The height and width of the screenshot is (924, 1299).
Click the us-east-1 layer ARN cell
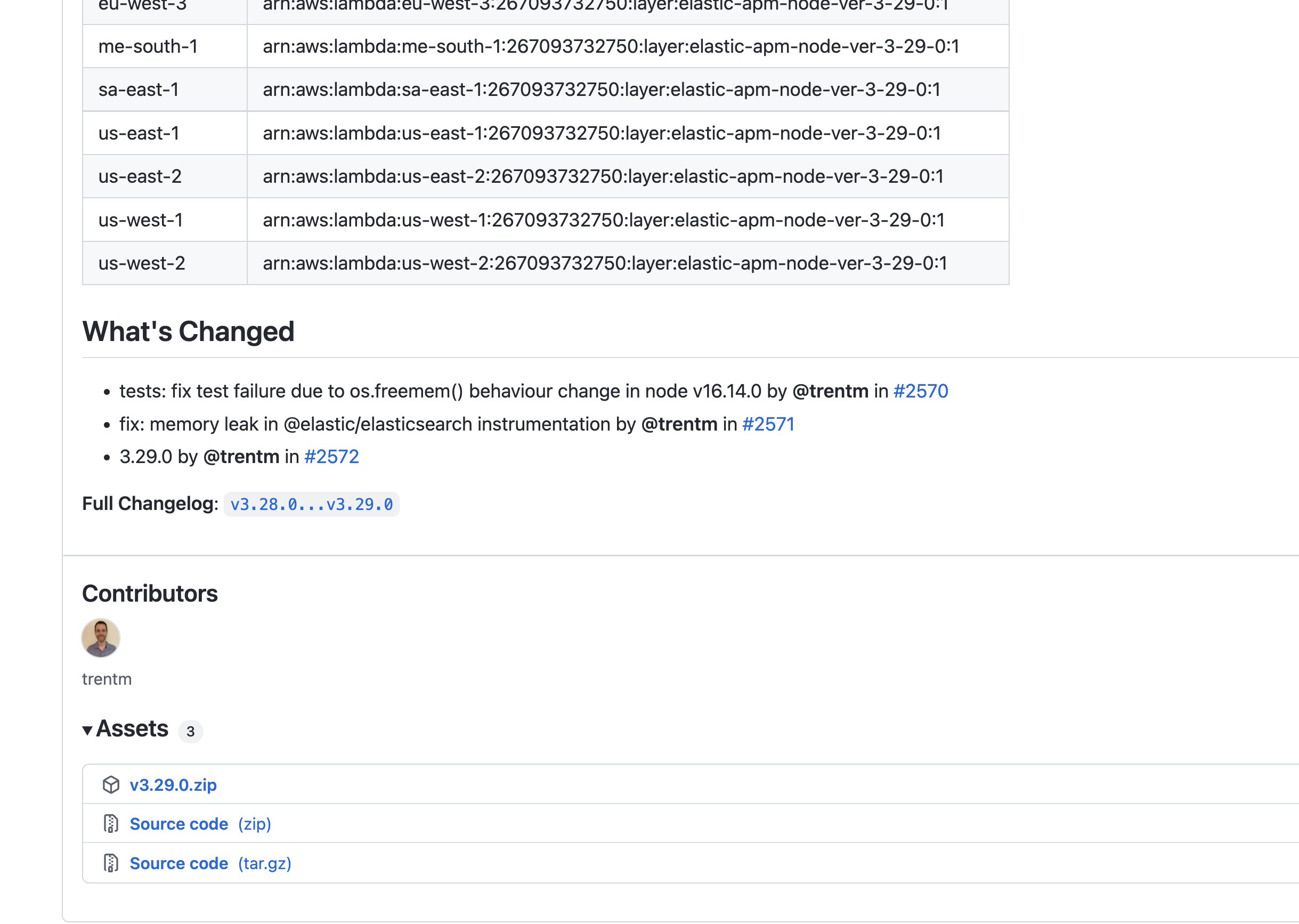601,133
